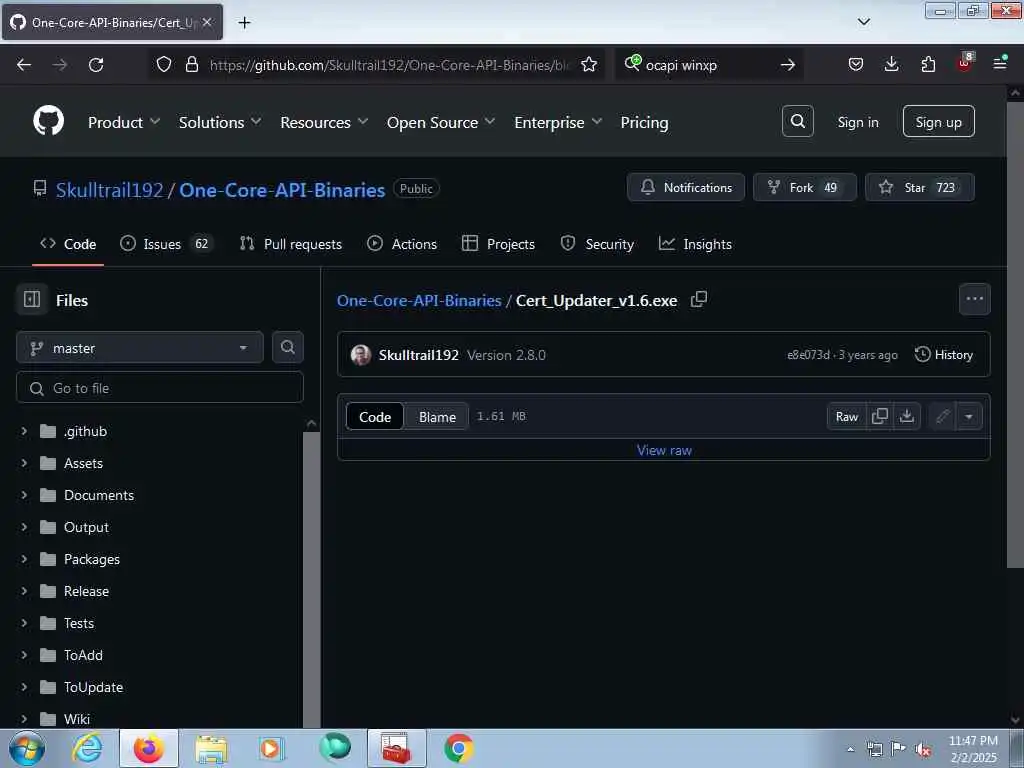Open the Release folder in tree
This screenshot has width=1024, height=768.
click(x=86, y=591)
